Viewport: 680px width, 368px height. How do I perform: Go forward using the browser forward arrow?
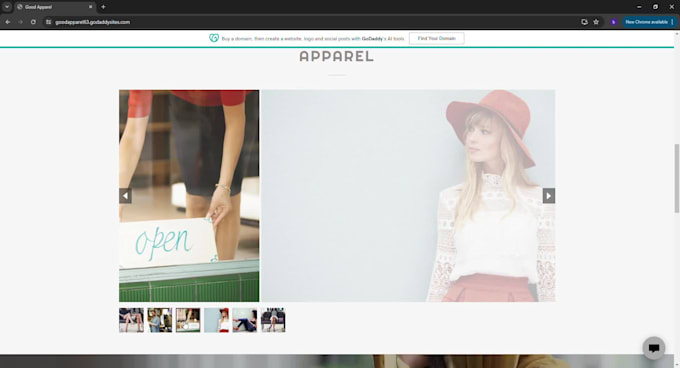click(x=20, y=22)
